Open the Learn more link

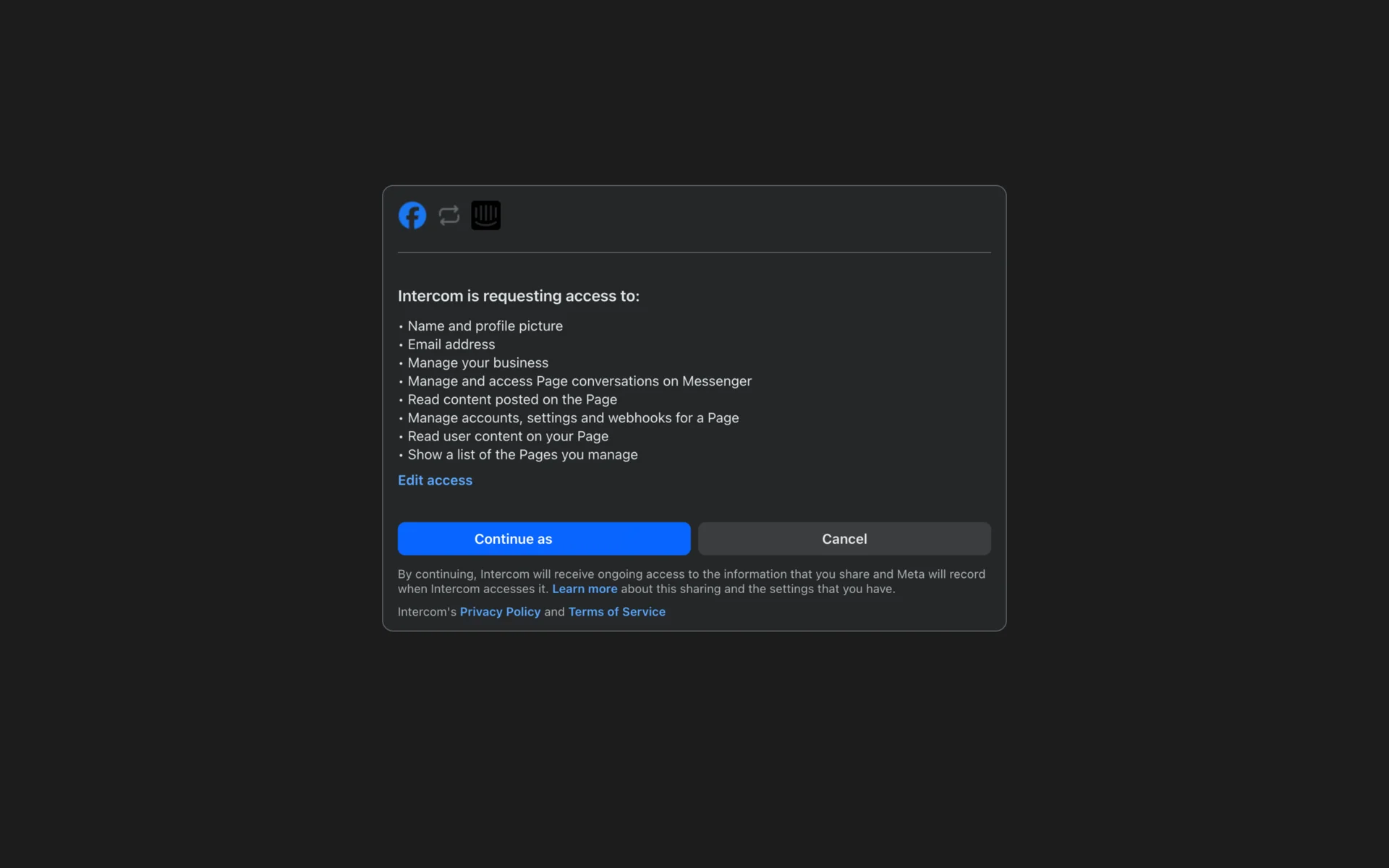tap(585, 589)
